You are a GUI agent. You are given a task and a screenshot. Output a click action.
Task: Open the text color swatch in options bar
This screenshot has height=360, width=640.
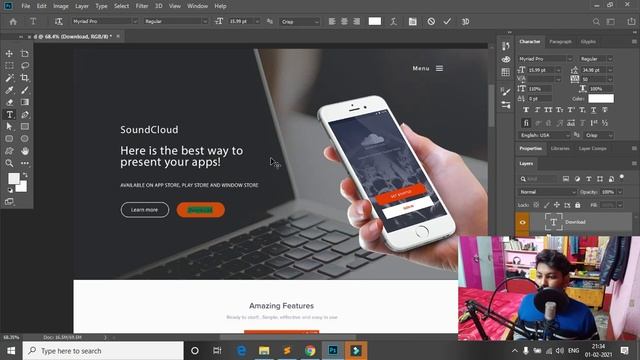tap(375, 21)
